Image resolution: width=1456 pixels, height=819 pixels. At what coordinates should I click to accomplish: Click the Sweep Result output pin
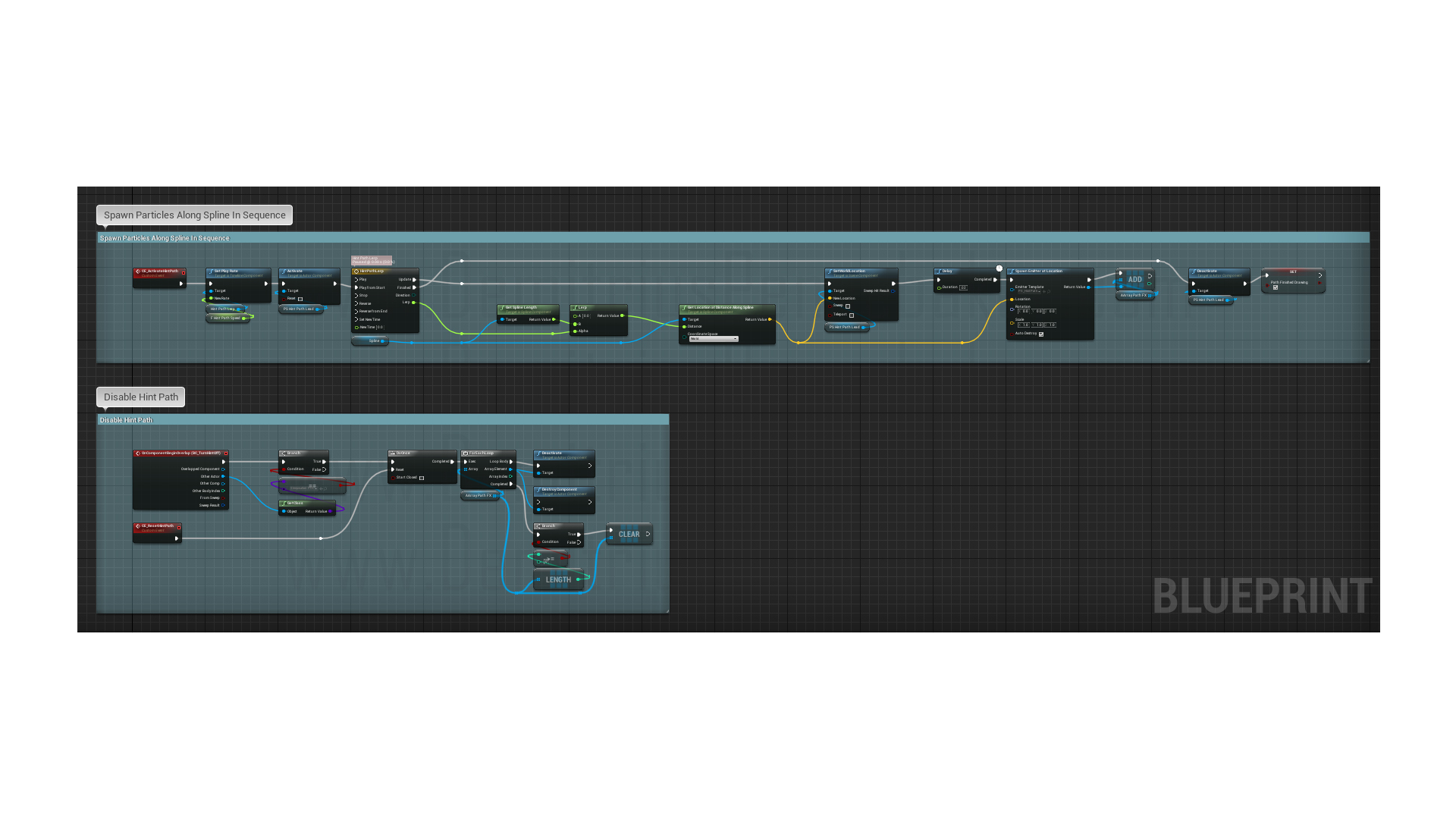click(223, 505)
